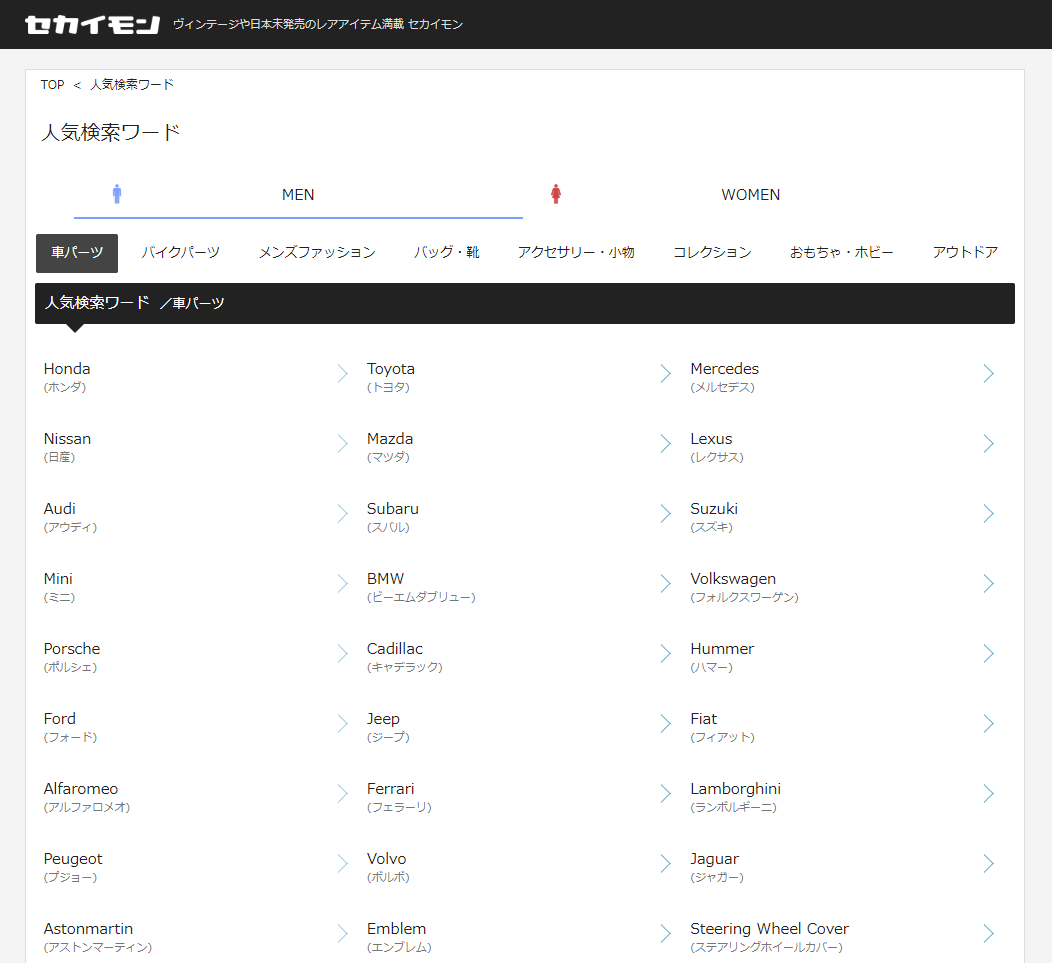Go to TOP via breadcrumb link
Viewport: 1052px width, 963px height.
52,85
